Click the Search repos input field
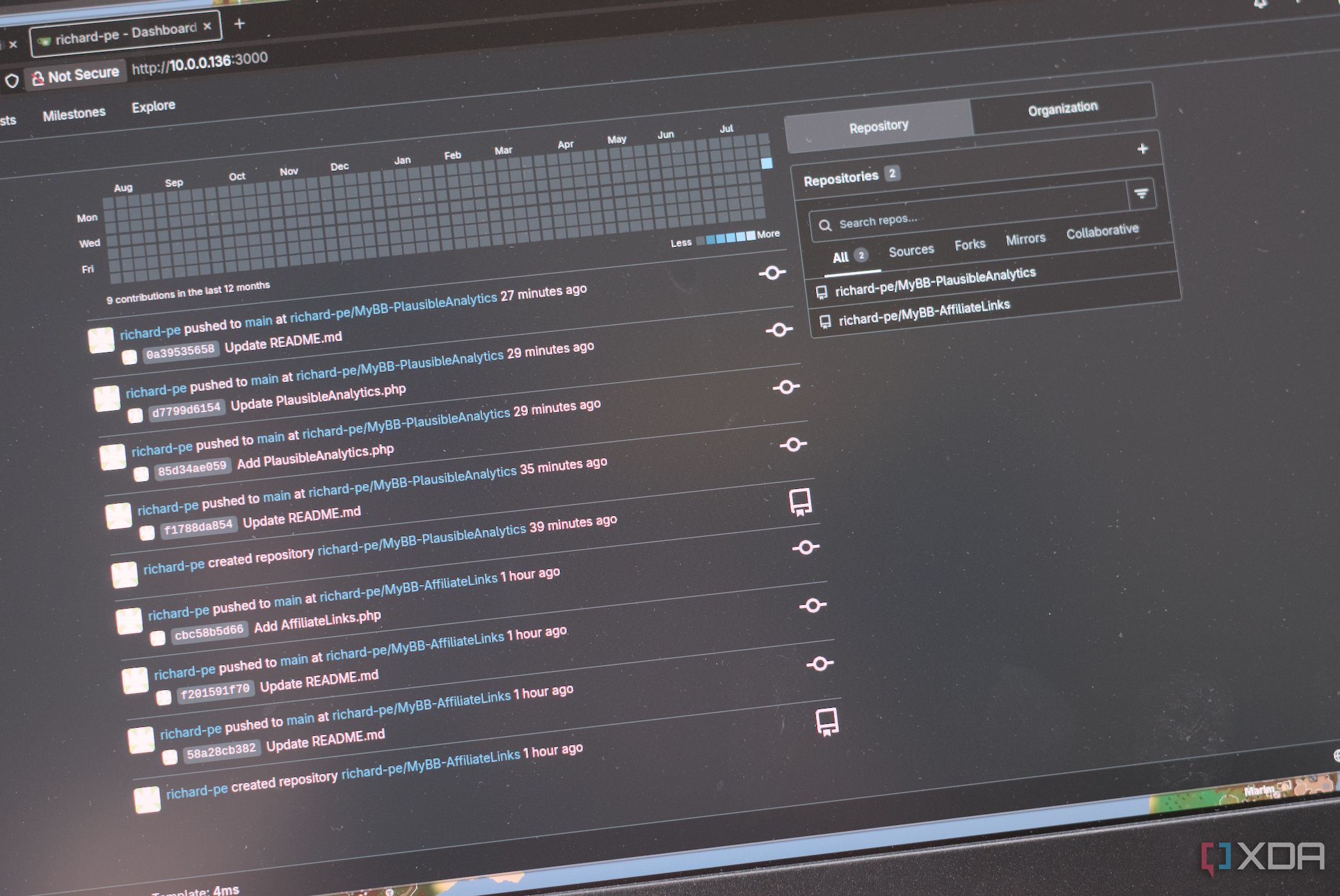Viewport: 1340px width, 896px height. [969, 214]
